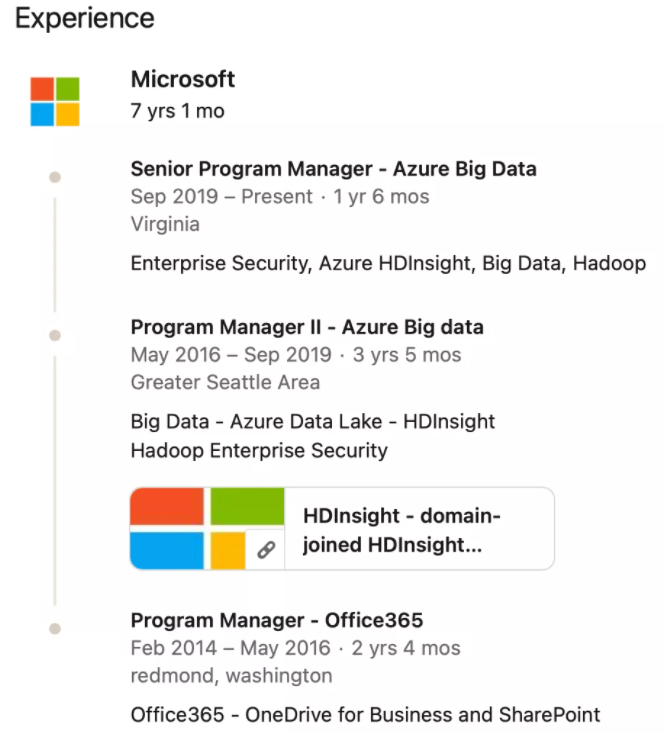Click the Experience section heading
This screenshot has height=733, width=666.
click(x=85, y=18)
